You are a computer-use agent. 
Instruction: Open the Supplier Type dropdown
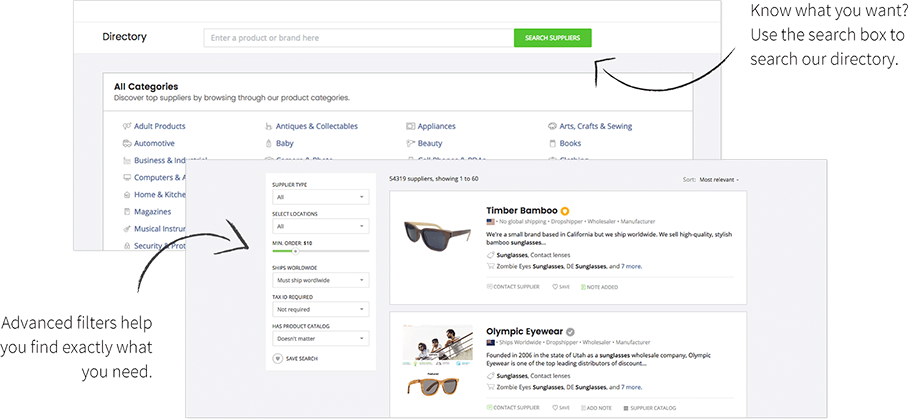tap(321, 197)
